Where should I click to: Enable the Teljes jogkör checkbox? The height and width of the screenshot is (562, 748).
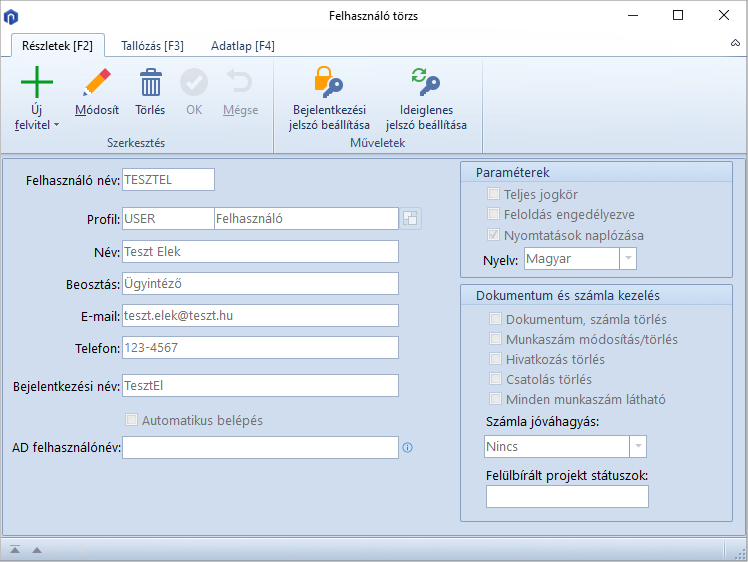coord(493,194)
